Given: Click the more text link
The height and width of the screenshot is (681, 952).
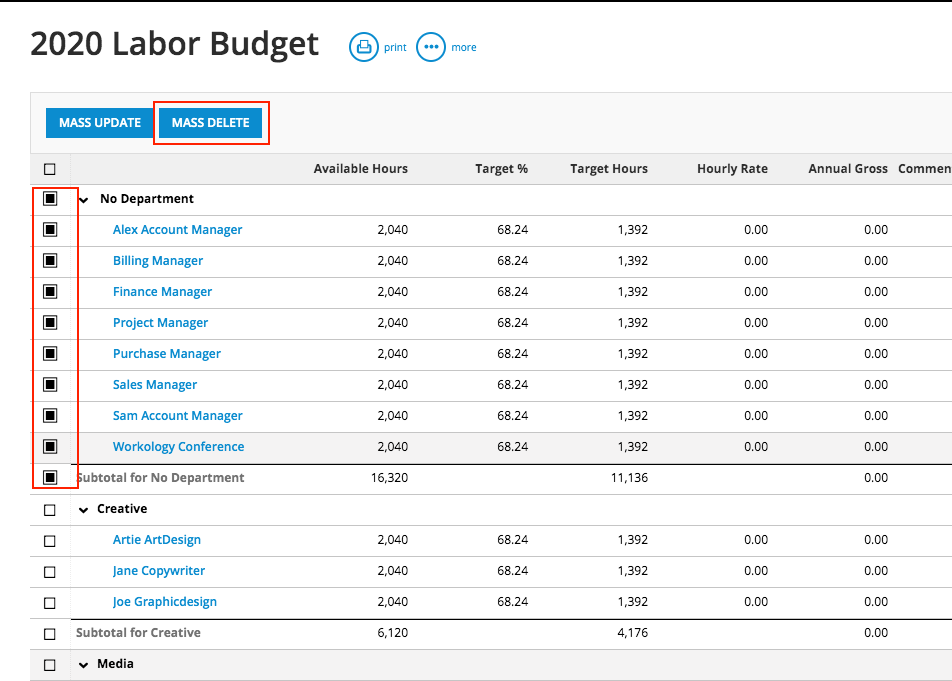Looking at the screenshot, I should (464, 47).
